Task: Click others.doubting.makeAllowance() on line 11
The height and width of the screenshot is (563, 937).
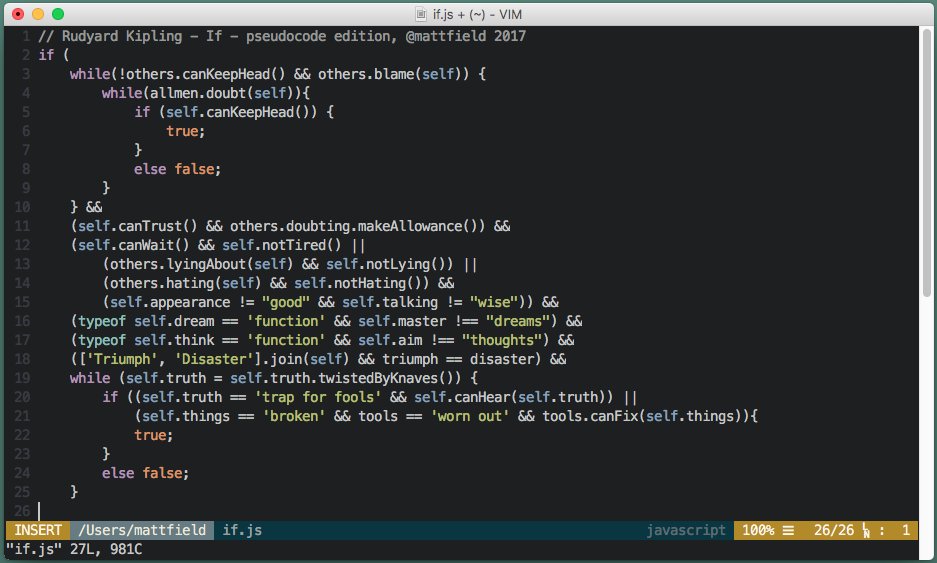Action: (x=354, y=226)
